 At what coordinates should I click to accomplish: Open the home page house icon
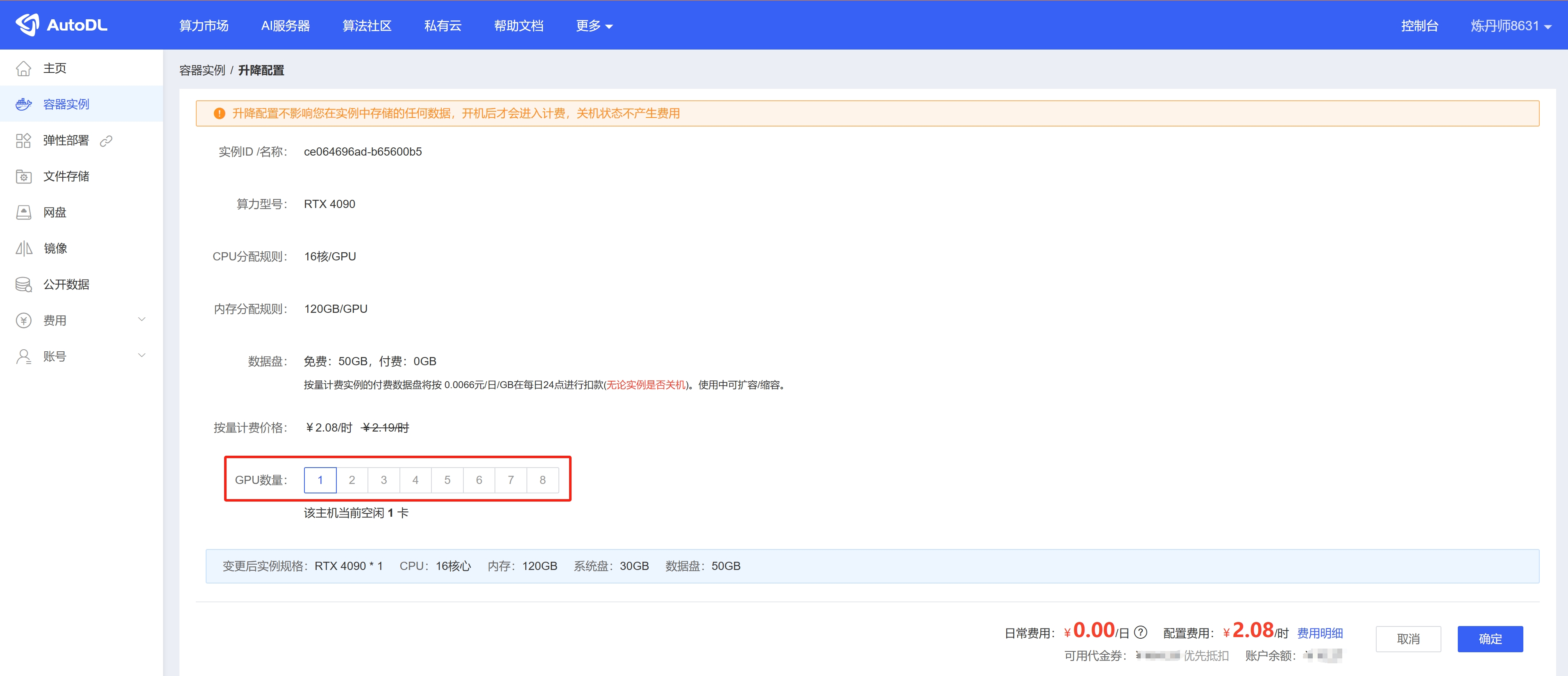tap(23, 68)
